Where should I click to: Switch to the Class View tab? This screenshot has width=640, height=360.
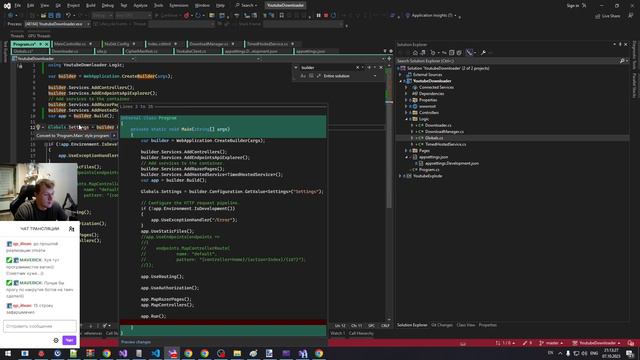(466, 325)
